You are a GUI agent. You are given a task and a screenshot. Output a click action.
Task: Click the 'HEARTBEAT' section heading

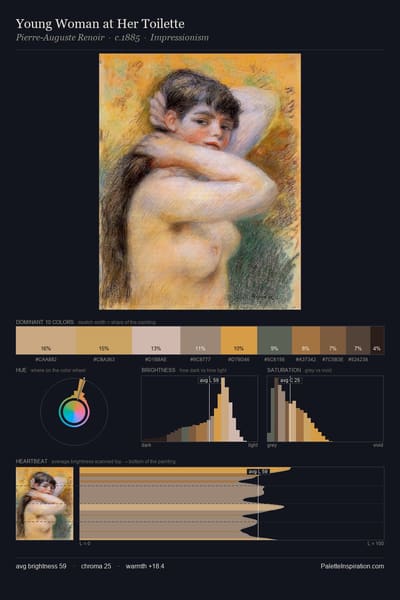tap(32, 461)
